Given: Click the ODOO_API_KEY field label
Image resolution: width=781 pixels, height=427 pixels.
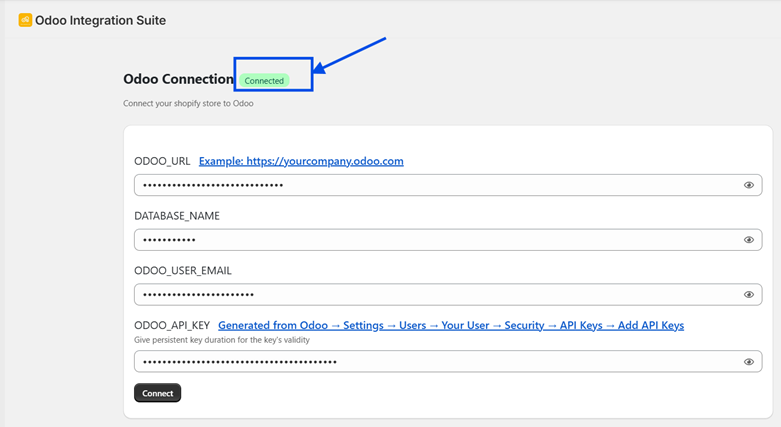Looking at the screenshot, I should point(172,326).
